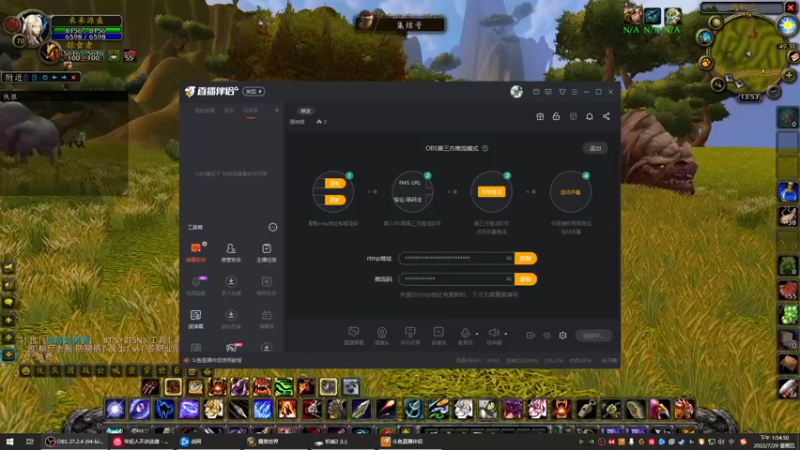The height and width of the screenshot is (450, 800).
Task: Reveal the hidden rtmp address with eye icon
Action: coord(509,258)
